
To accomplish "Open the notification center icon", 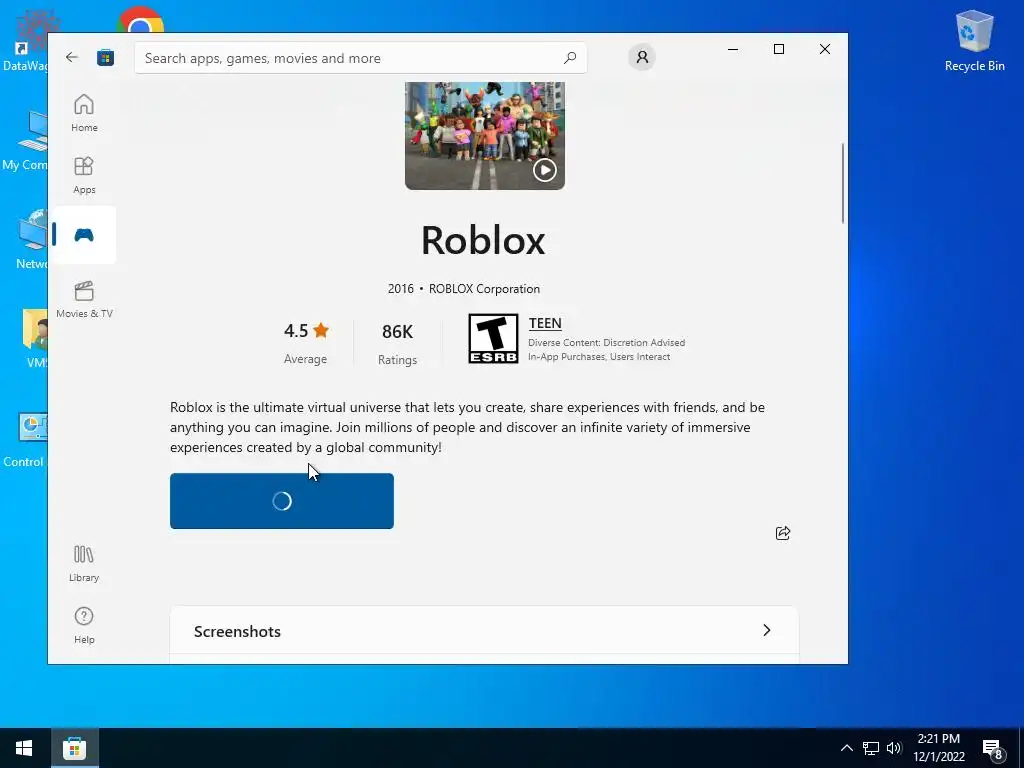I will (x=993, y=749).
